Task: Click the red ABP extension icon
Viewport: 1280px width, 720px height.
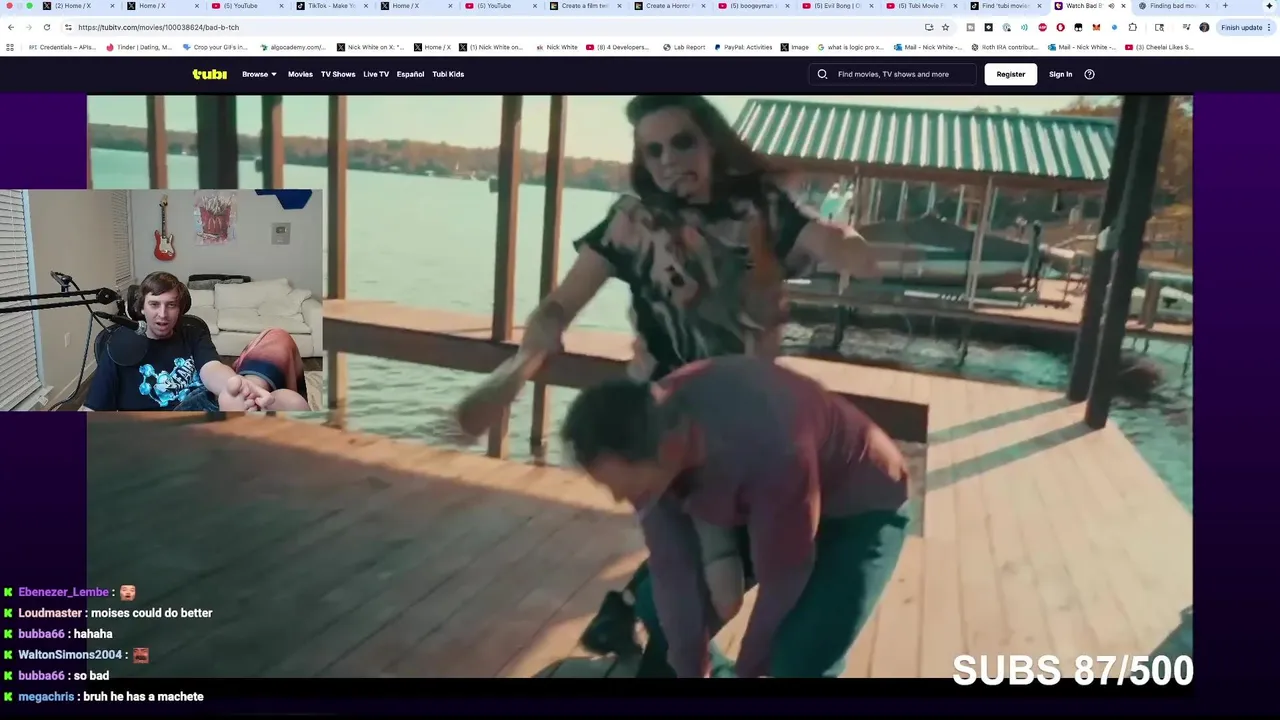Action: click(x=1042, y=27)
